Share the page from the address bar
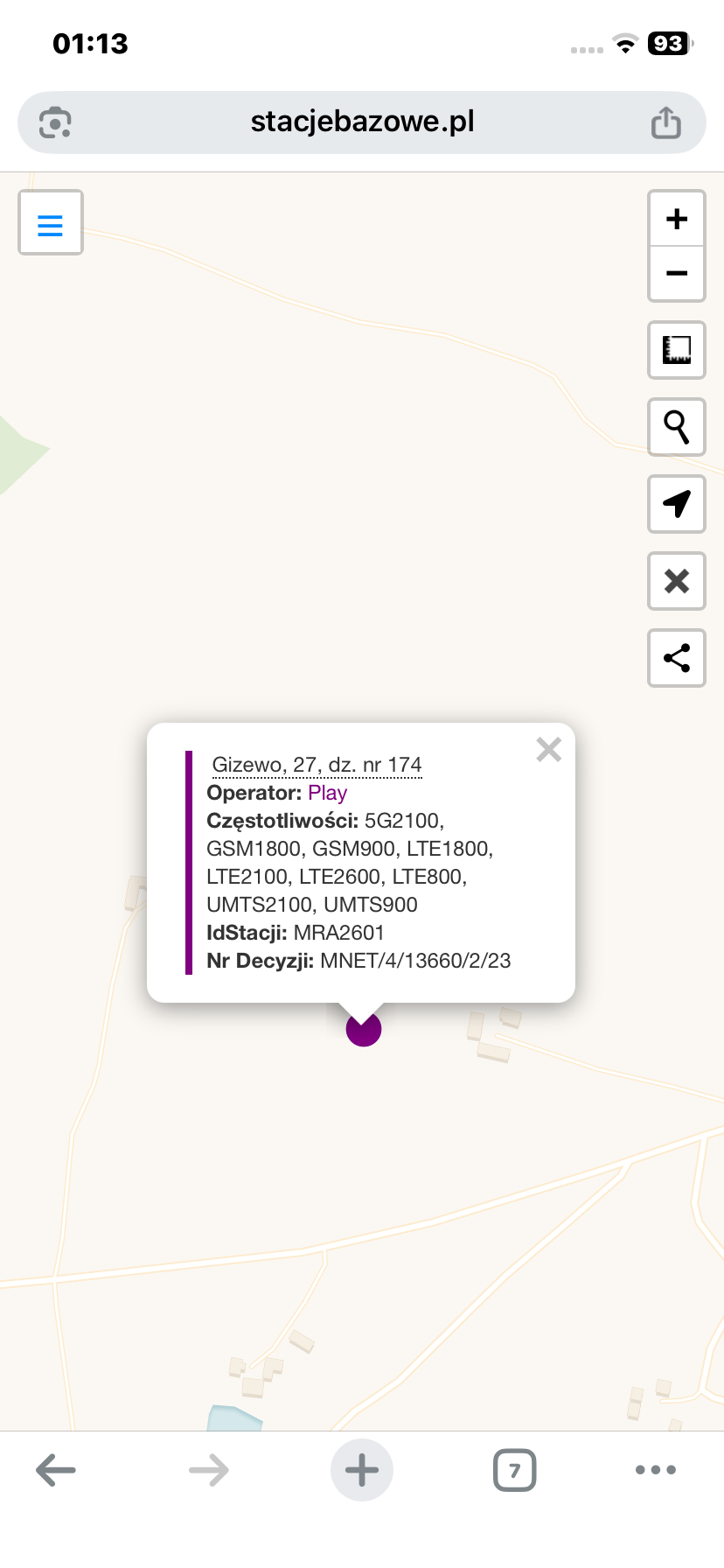Image resolution: width=724 pixels, height=1568 pixels. 666,122
